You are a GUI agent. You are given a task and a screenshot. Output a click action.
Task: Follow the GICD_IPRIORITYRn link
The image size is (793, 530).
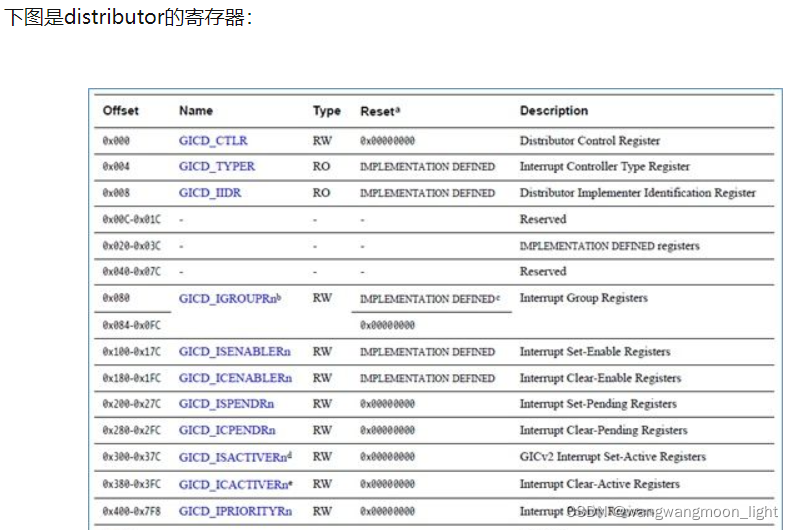[x=235, y=511]
